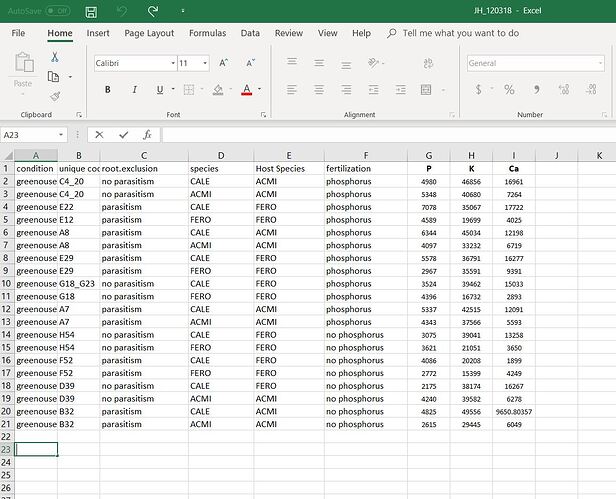Click the Ca header cell
The height and width of the screenshot is (499, 616).
514,169
